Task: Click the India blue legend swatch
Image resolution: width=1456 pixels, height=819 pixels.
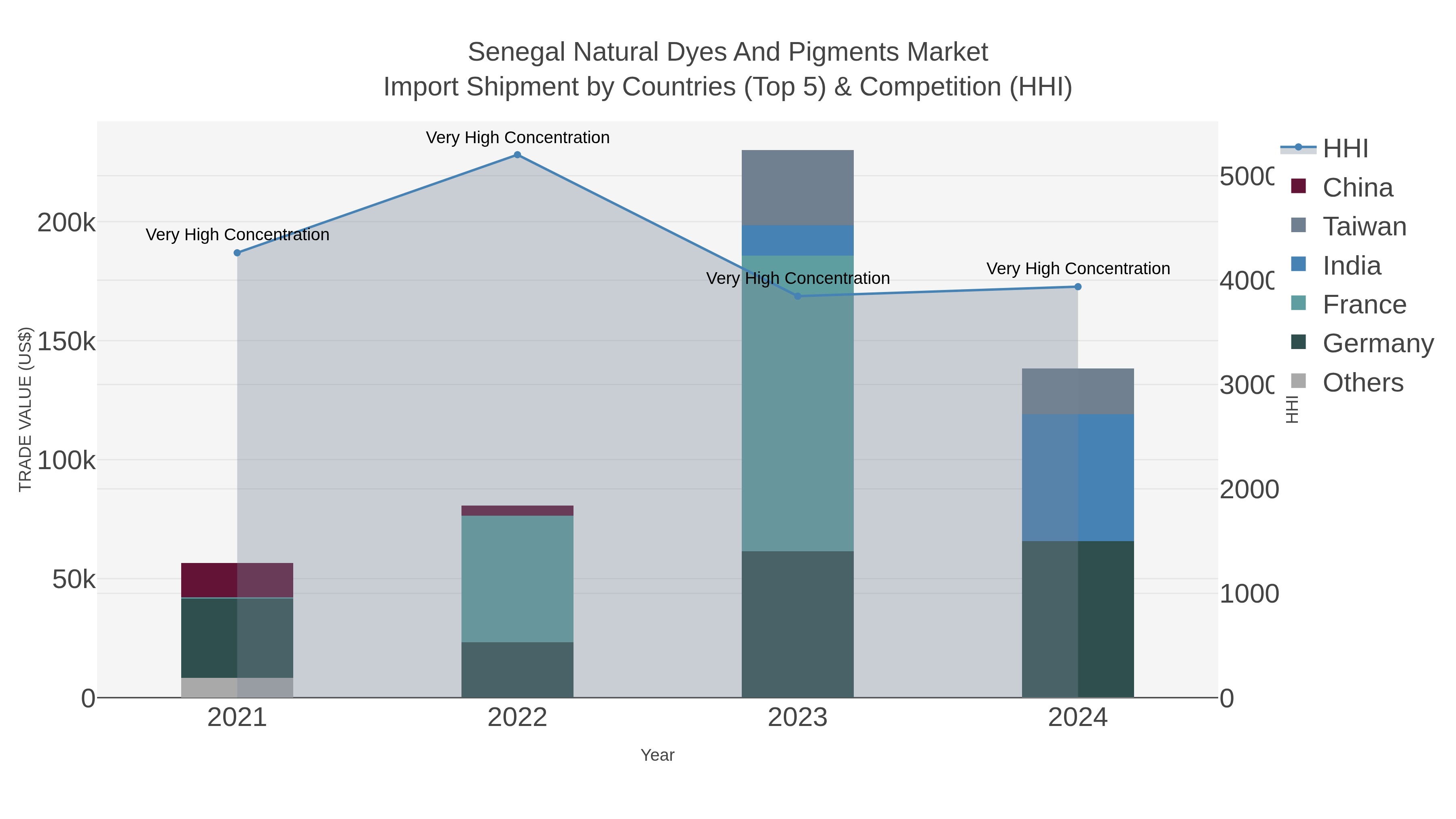Action: [x=1298, y=264]
